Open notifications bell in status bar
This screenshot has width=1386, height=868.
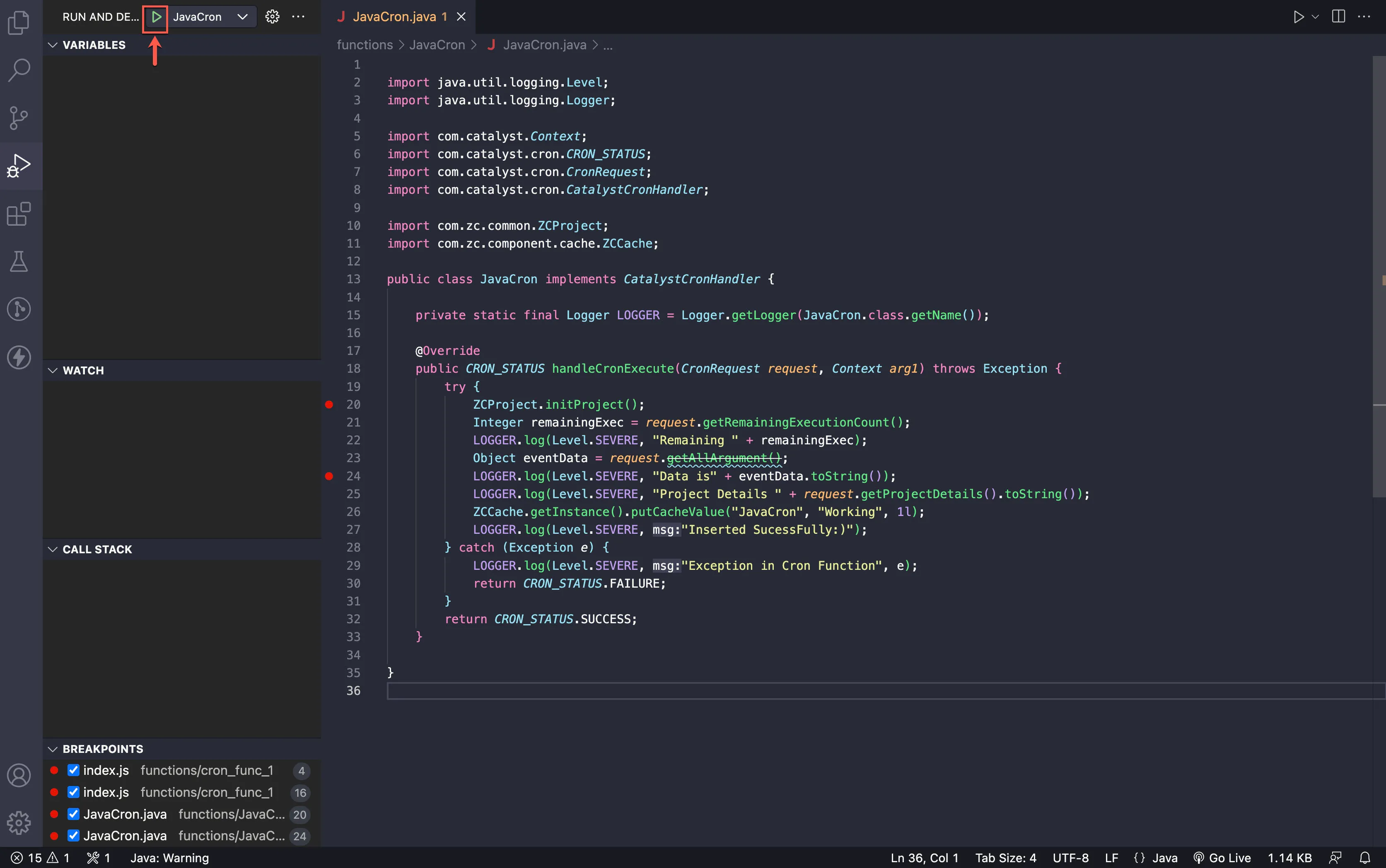pyautogui.click(x=1365, y=858)
